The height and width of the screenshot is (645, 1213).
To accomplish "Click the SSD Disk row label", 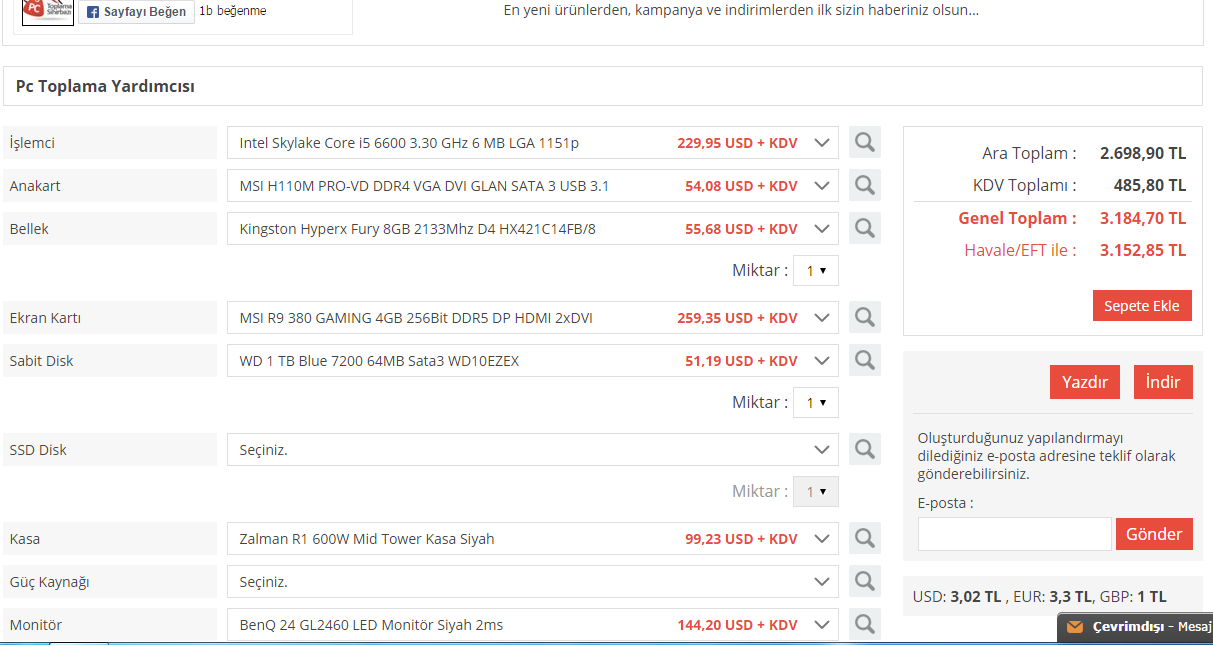I will (x=38, y=450).
